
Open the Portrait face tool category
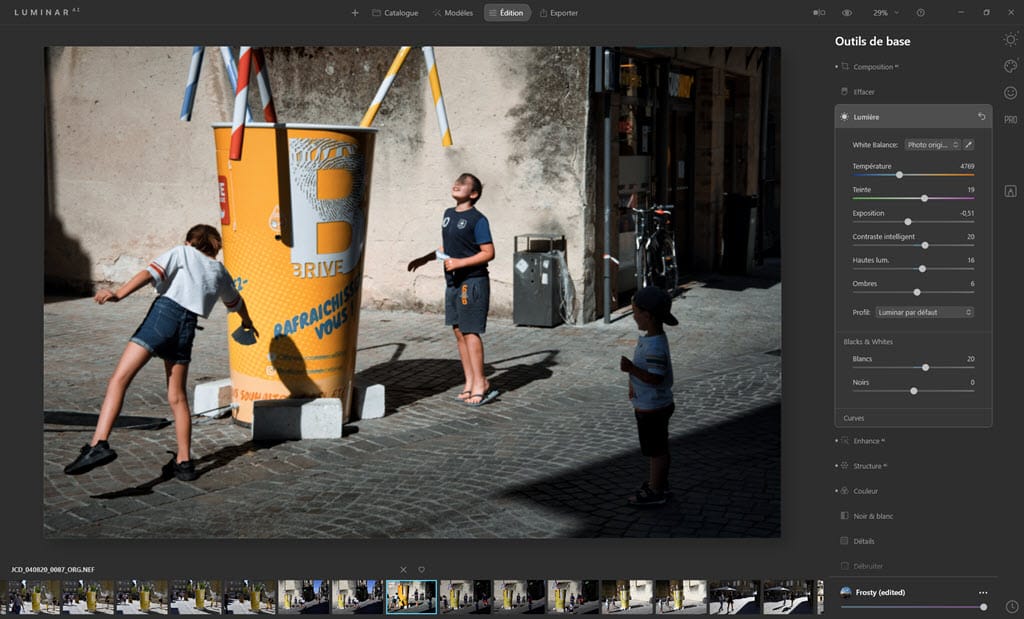[1010, 93]
